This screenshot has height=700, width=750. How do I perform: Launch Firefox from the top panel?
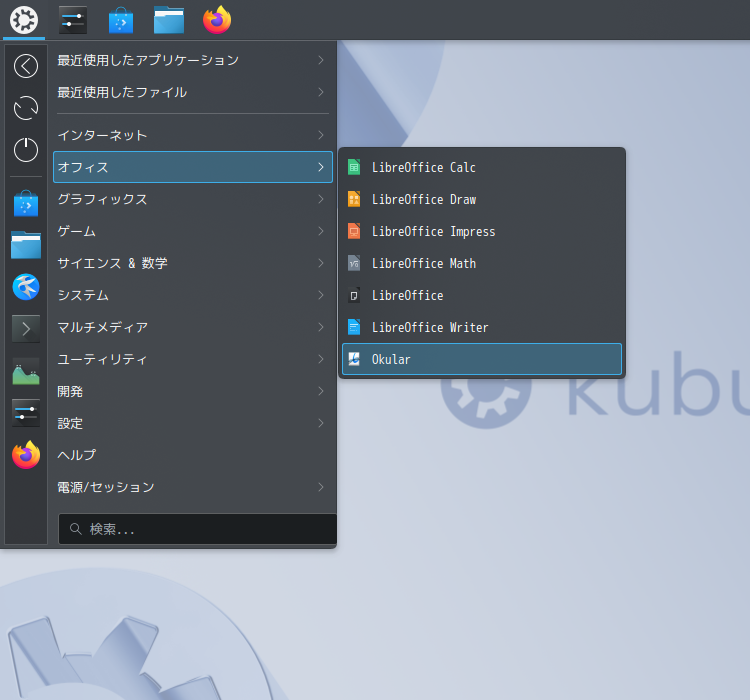tap(217, 20)
